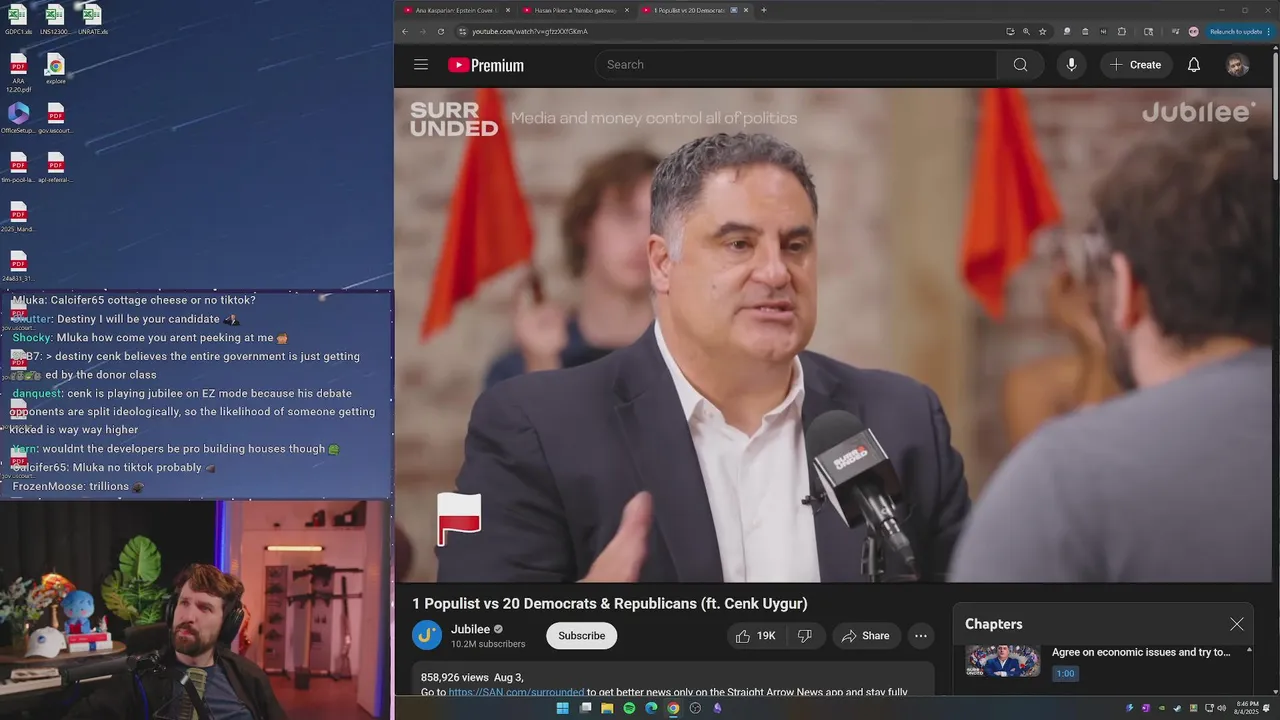1280x720 pixels.
Task: Go back in Chrome browser
Action: 405,31
